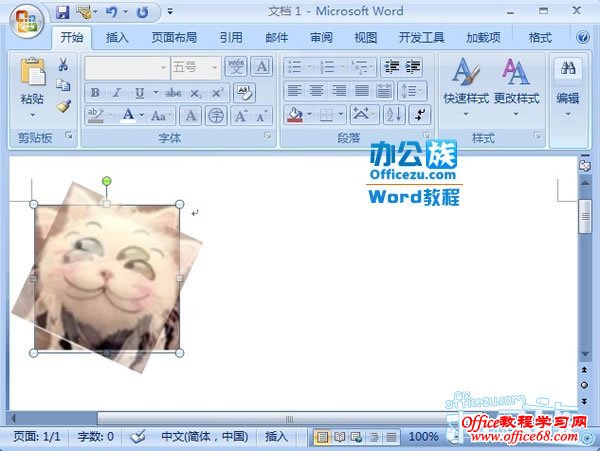The height and width of the screenshot is (451, 600).
Task: Switch to the 格式 tab
Action: click(540, 37)
